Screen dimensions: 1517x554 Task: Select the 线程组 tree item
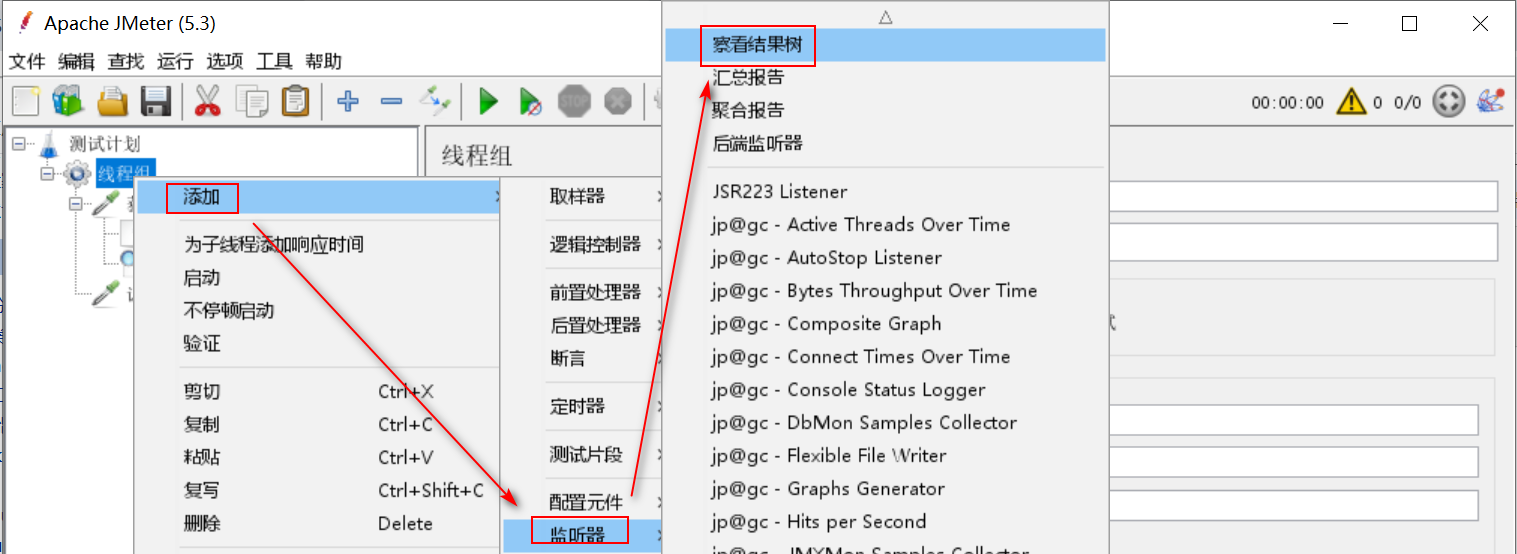point(125,172)
